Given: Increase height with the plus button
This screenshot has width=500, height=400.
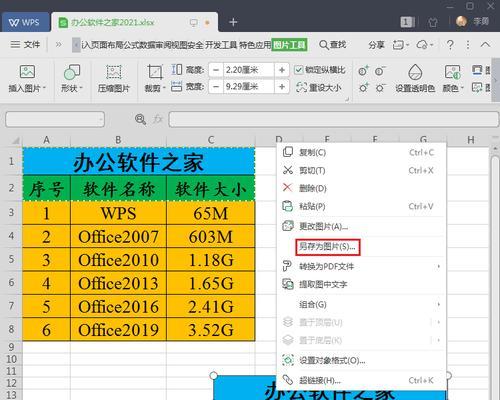Looking at the screenshot, I should 282,70.
